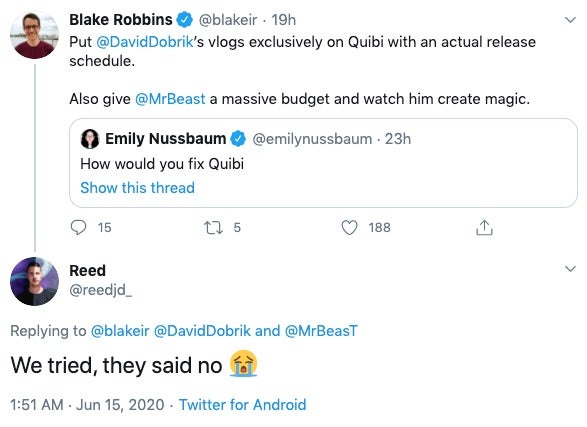The height and width of the screenshot is (427, 587).
Task: Open the quoted Emily Nussbaum tweet text
Action: pos(162,164)
